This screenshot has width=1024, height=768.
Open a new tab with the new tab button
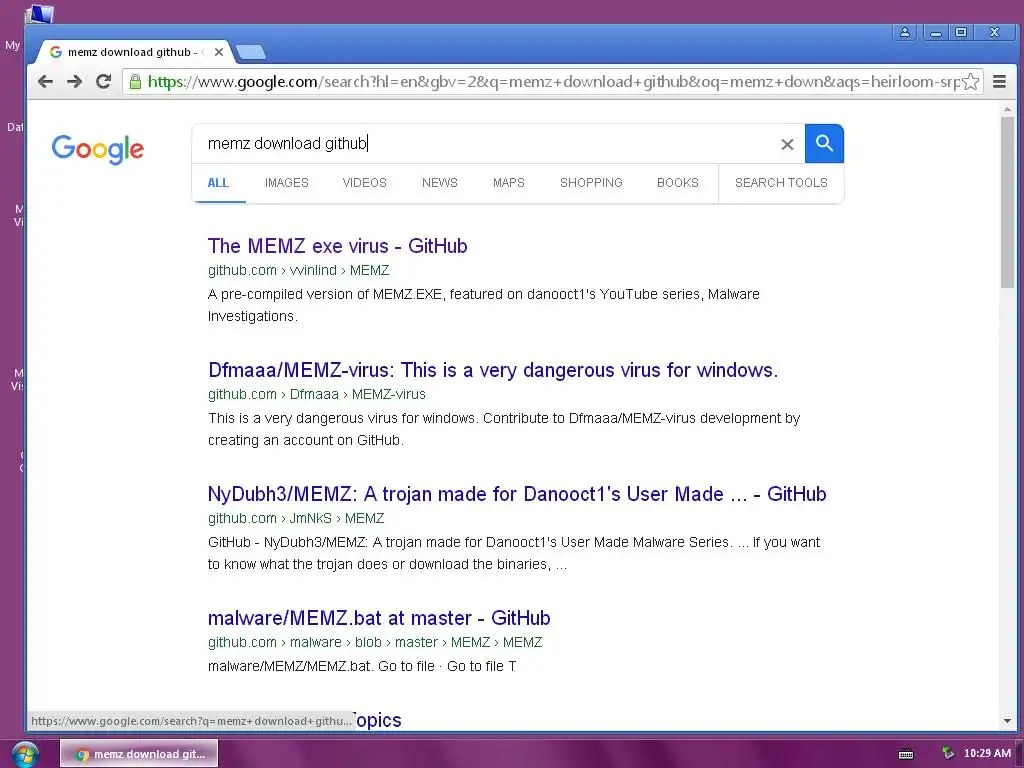pos(250,52)
